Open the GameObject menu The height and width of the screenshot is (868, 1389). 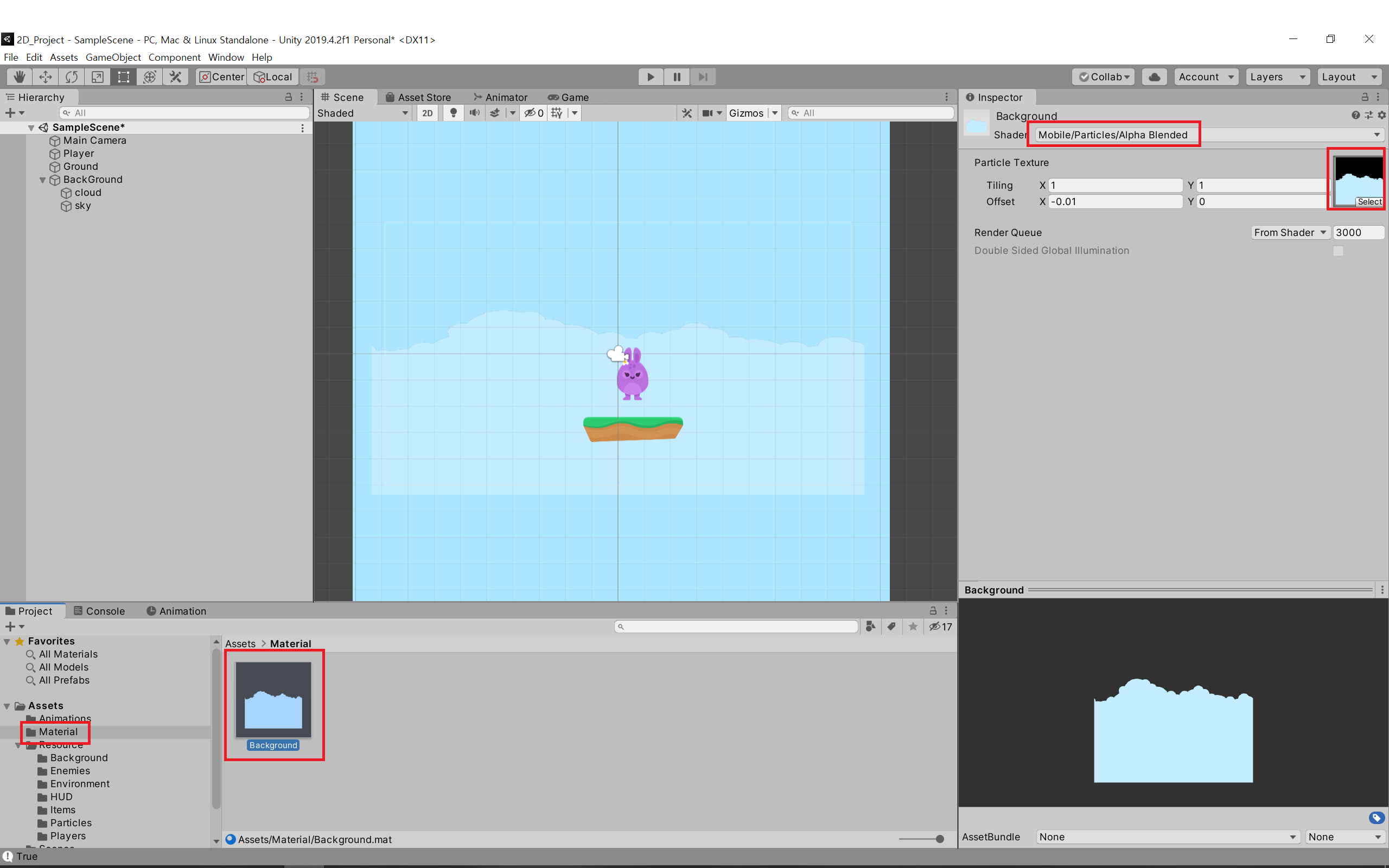[113, 58]
